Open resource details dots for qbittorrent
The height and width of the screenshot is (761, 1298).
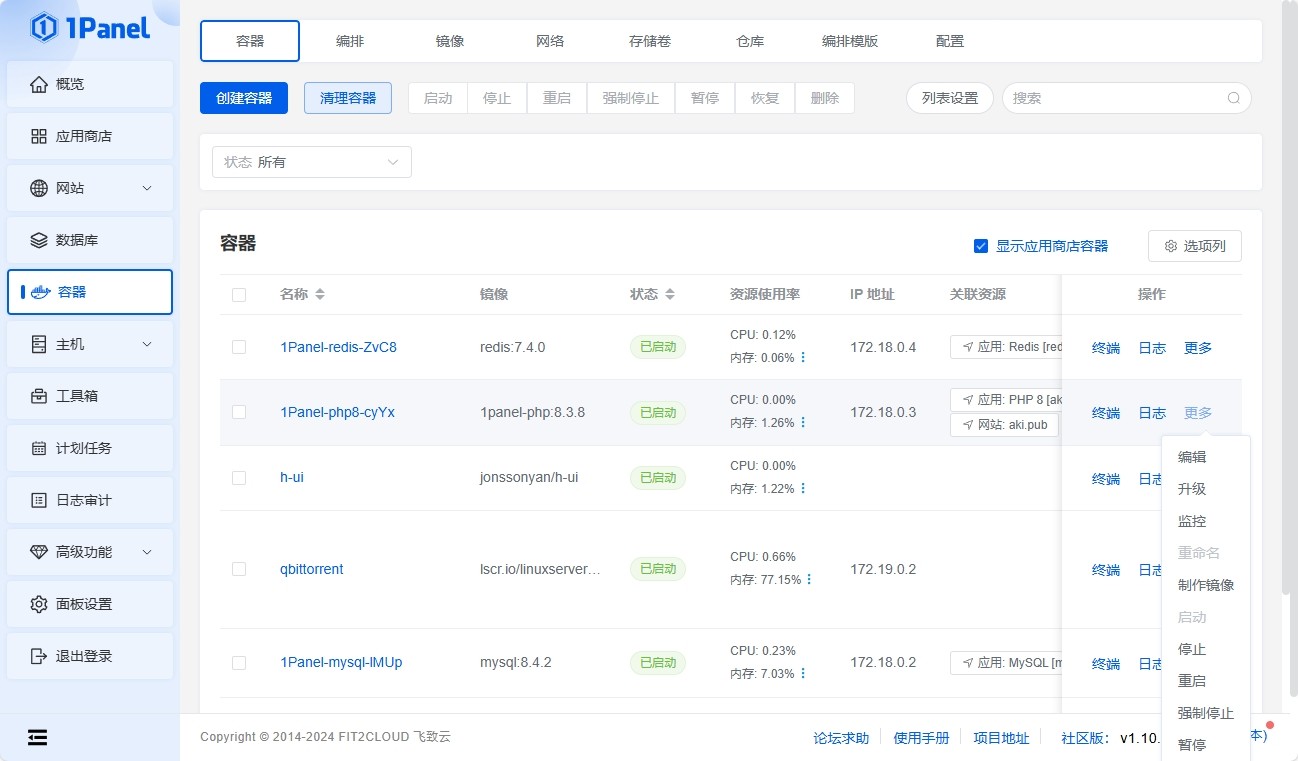pos(809,579)
